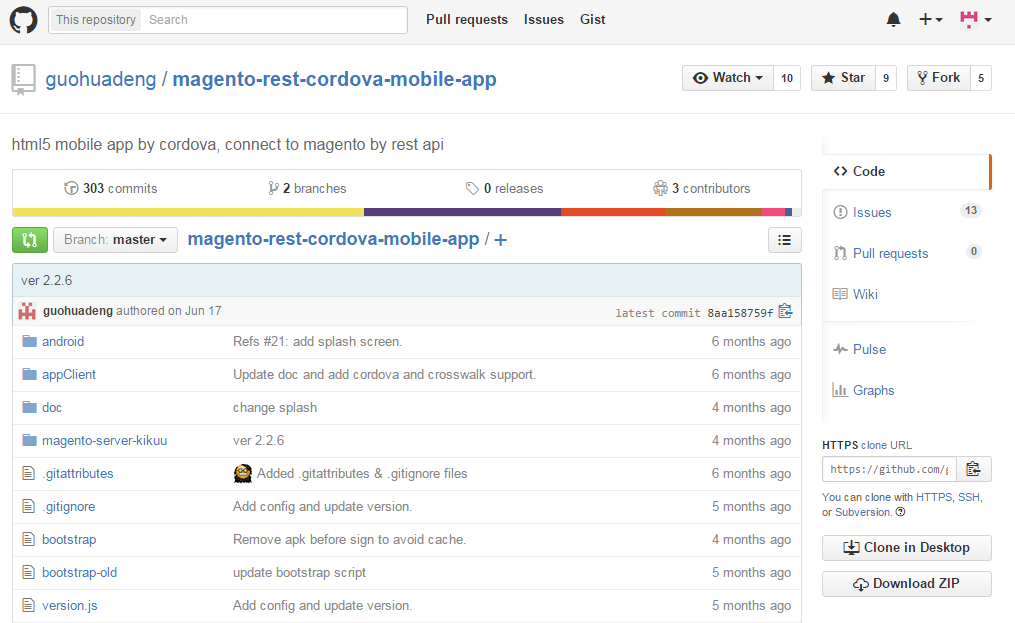Click the HTTPS clone URL text field
The width and height of the screenshot is (1015, 623).
coord(889,469)
